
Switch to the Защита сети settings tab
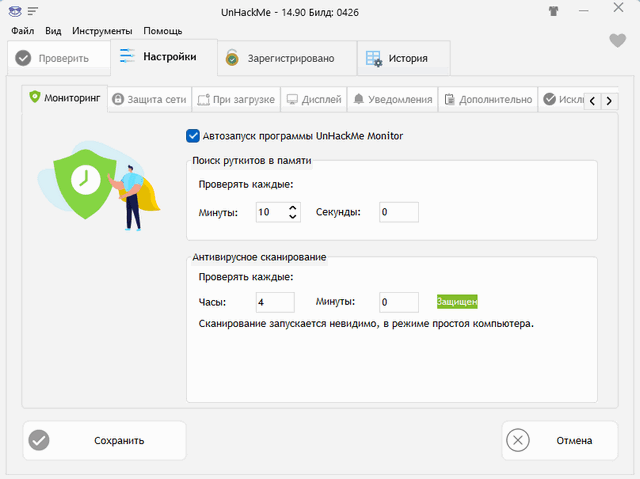148,100
